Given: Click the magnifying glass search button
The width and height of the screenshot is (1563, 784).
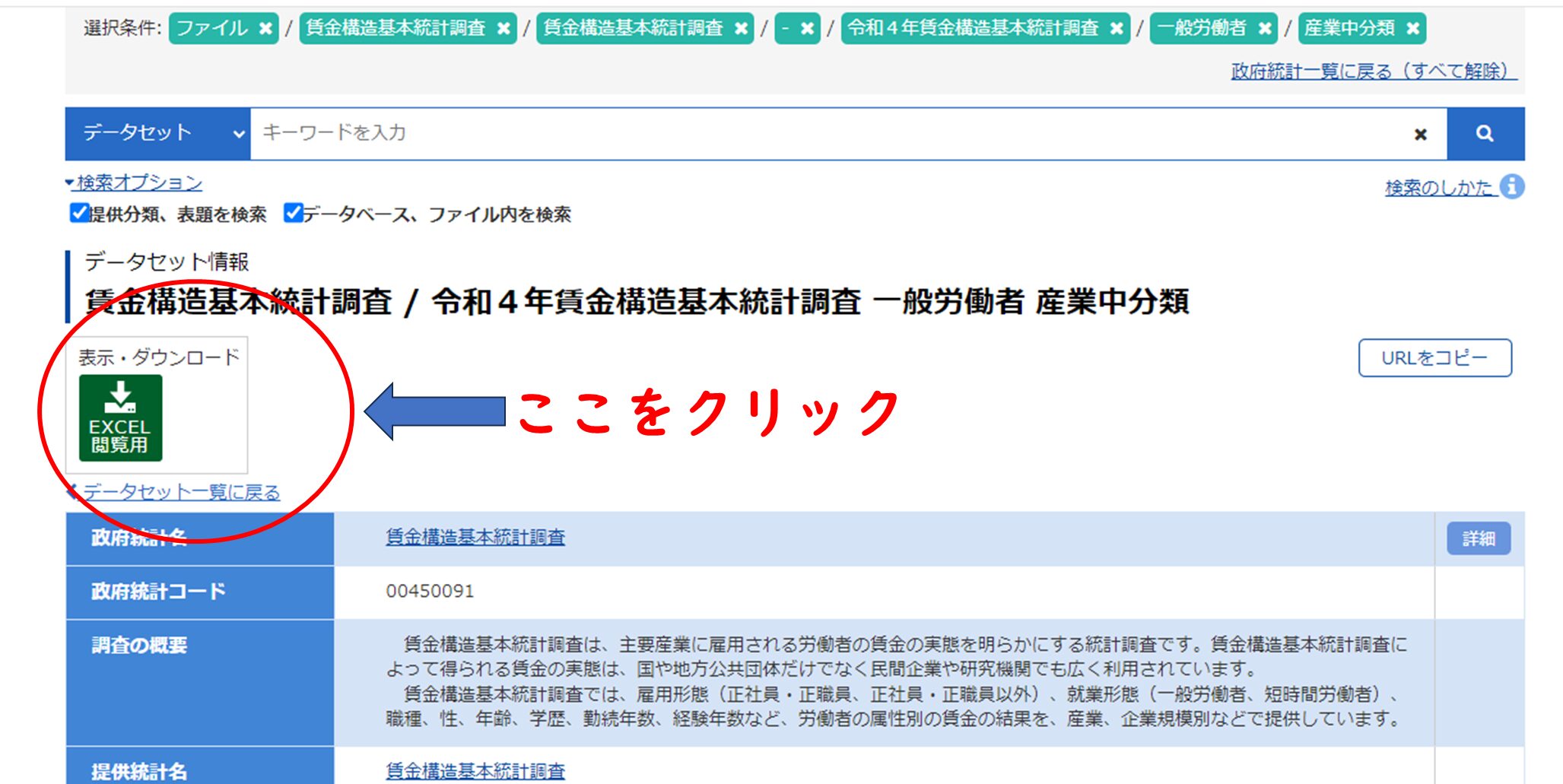Looking at the screenshot, I should [1485, 134].
